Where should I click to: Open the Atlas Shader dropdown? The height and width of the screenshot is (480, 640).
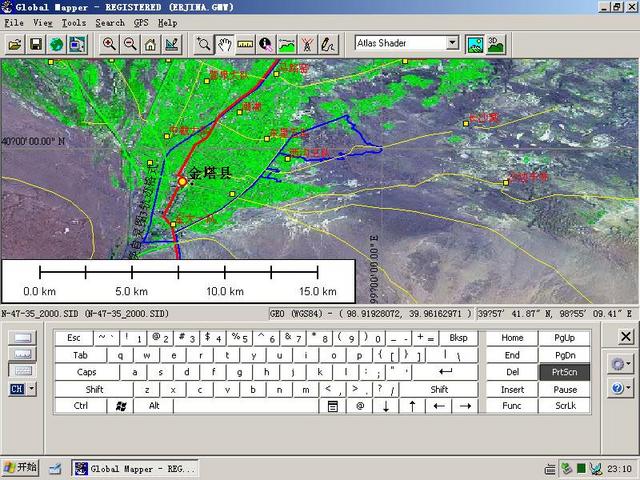(x=452, y=42)
